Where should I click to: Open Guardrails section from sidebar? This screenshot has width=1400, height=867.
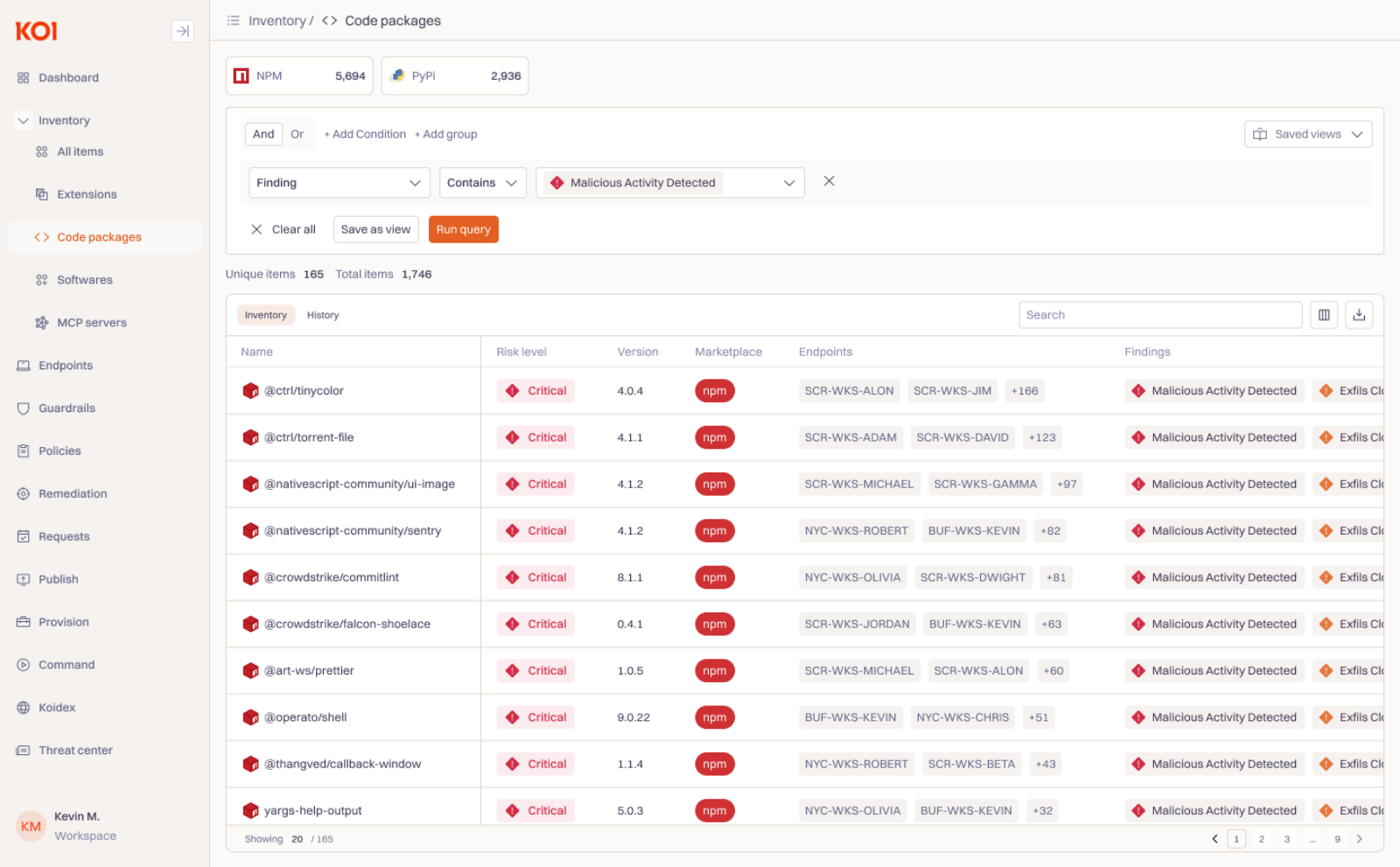click(66, 409)
